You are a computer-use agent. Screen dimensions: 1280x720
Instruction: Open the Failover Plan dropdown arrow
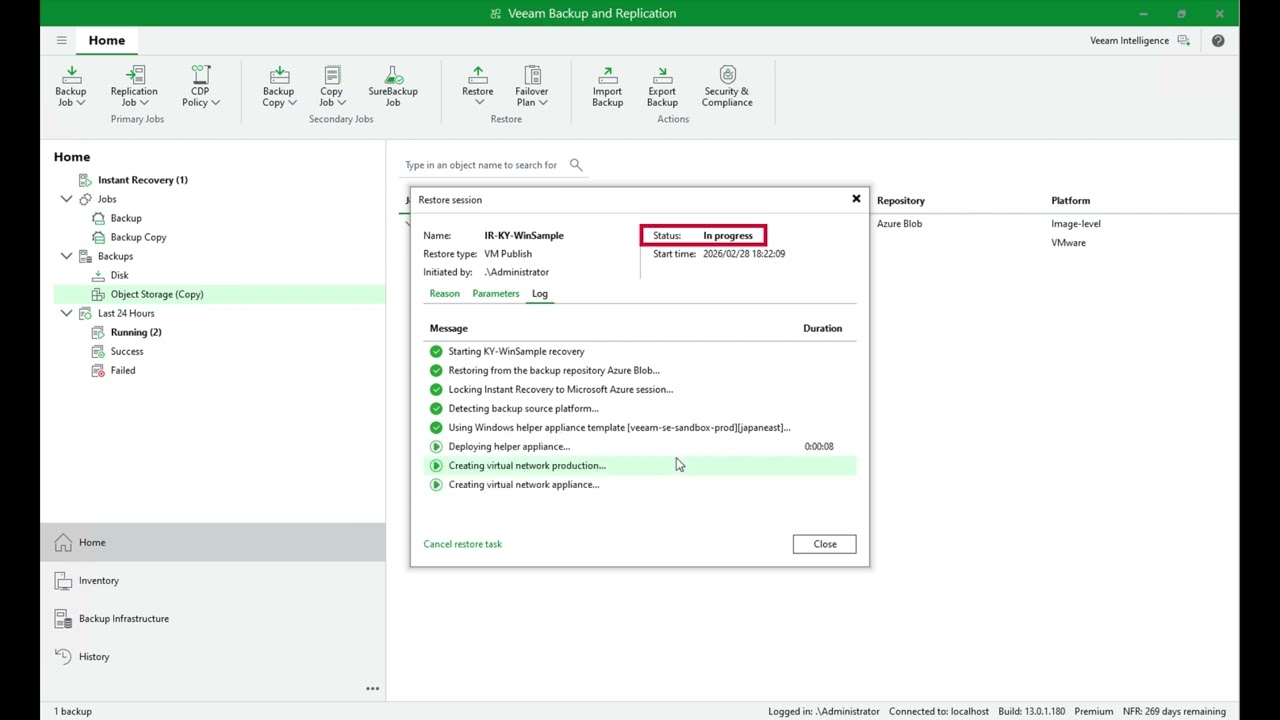click(x=542, y=103)
